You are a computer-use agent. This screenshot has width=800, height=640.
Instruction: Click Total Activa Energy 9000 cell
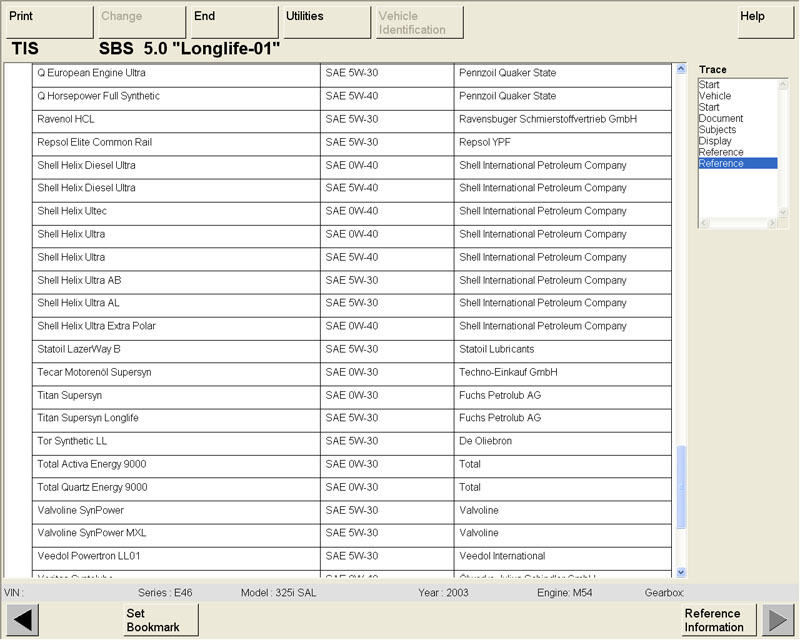(x=176, y=464)
